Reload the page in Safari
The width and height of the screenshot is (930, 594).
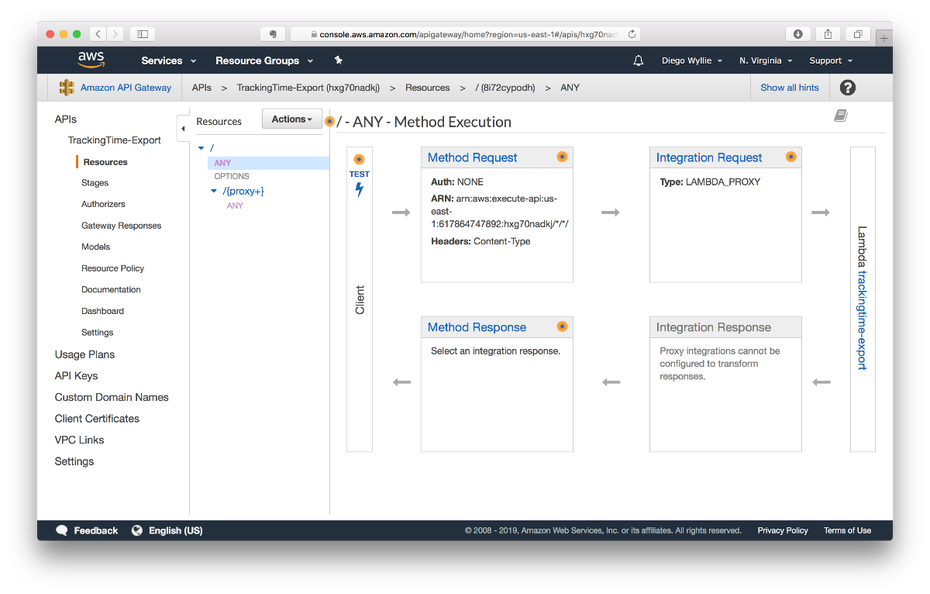[632, 34]
